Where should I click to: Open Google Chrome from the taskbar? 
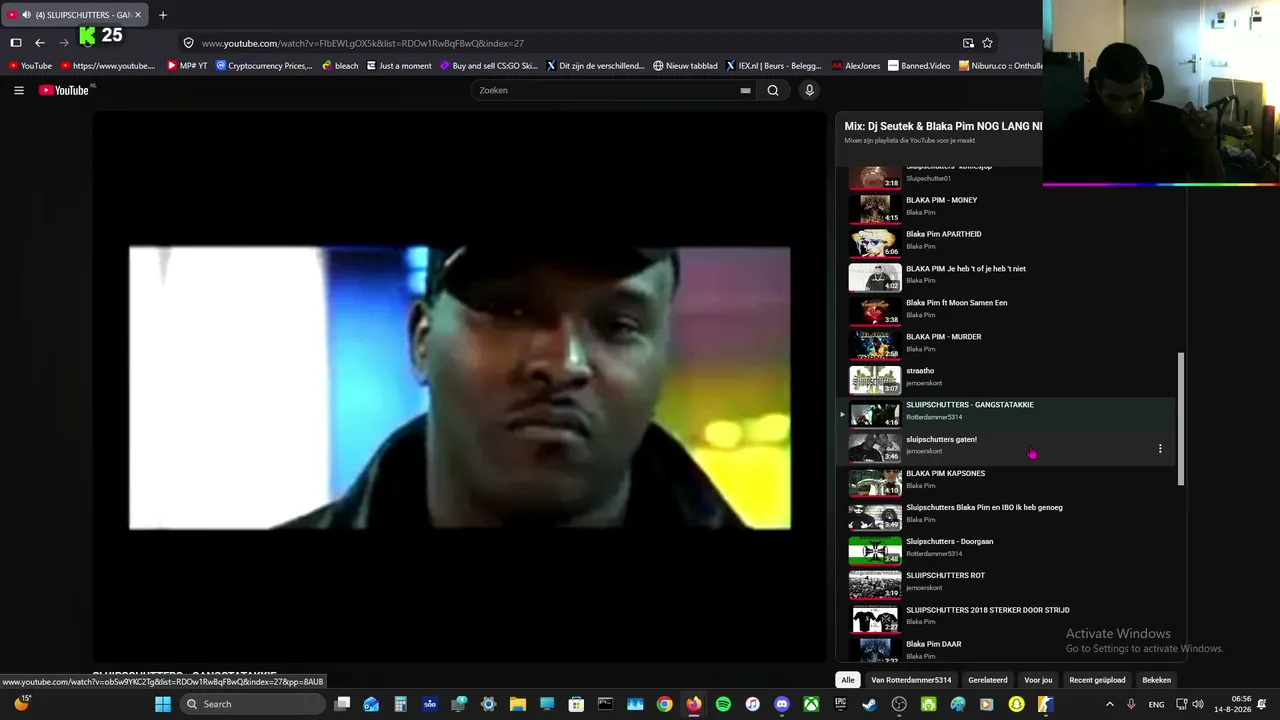pos(664,704)
